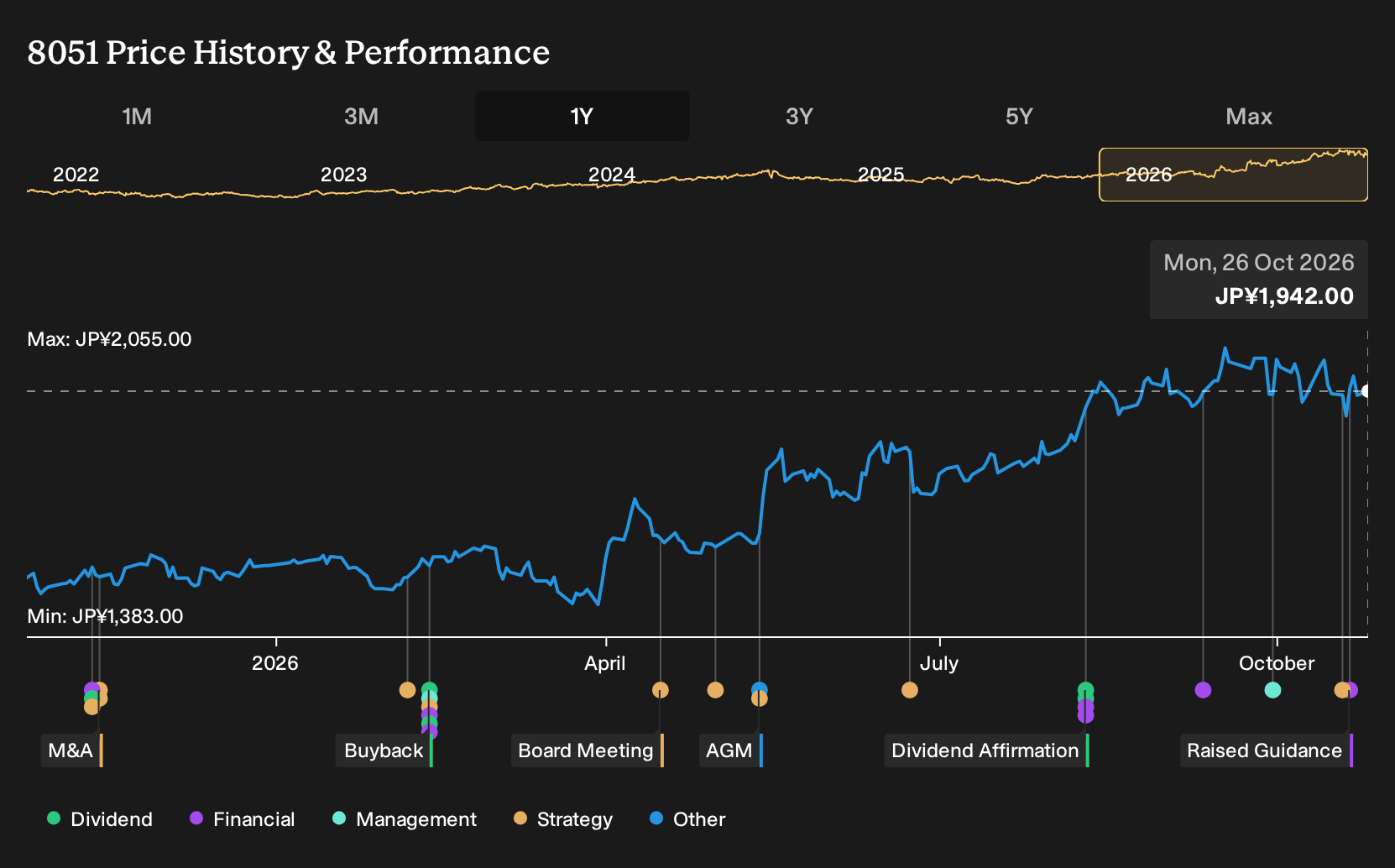Viewport: 1395px width, 868px height.
Task: Open the Raised Guidance event label
Action: (x=1266, y=750)
